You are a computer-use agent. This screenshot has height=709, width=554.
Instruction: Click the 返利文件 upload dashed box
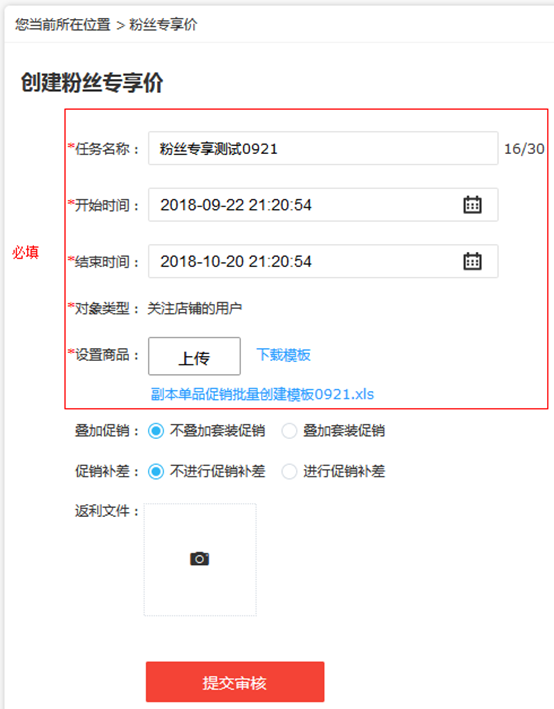200,560
